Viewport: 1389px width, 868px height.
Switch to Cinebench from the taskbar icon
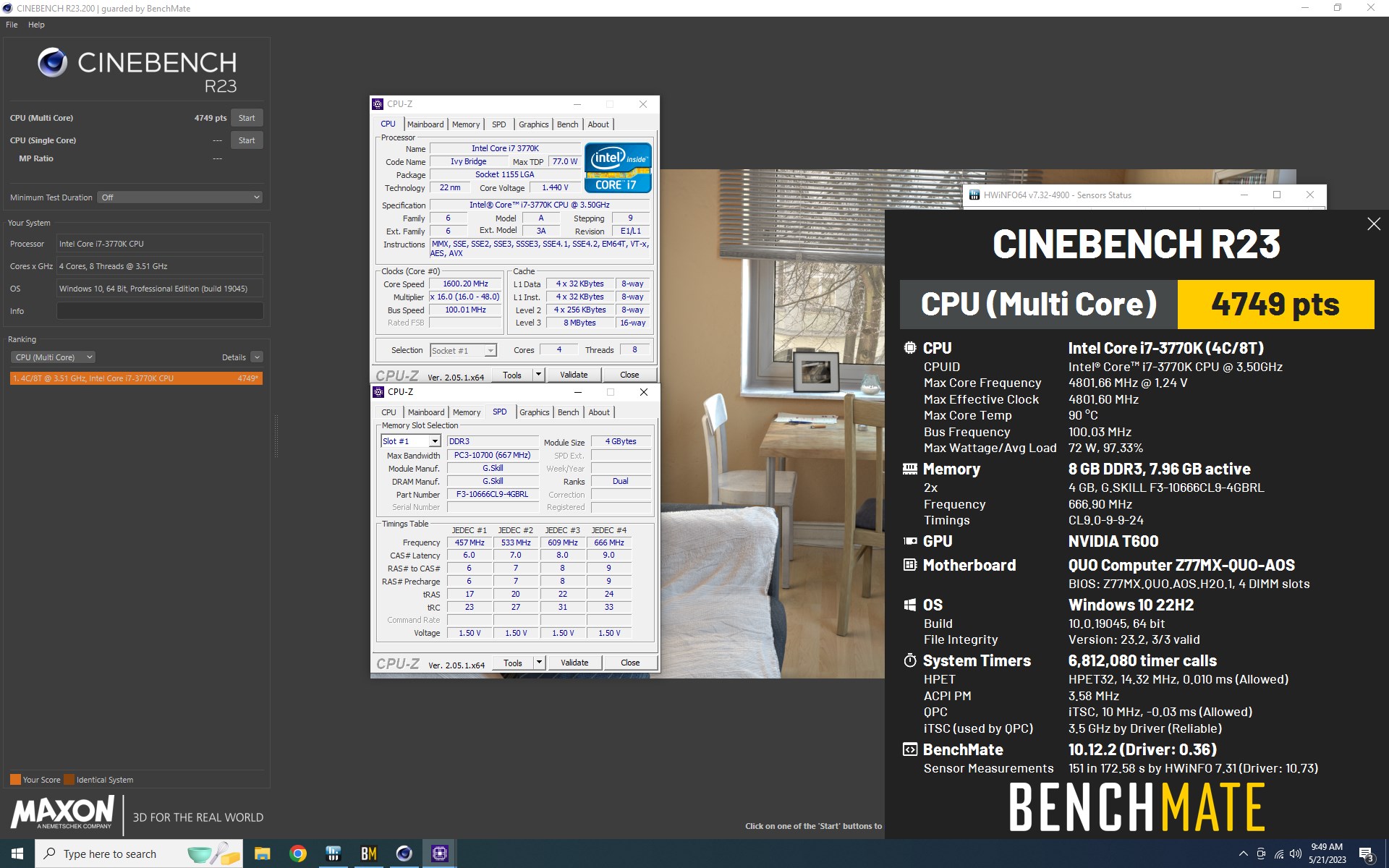[404, 854]
